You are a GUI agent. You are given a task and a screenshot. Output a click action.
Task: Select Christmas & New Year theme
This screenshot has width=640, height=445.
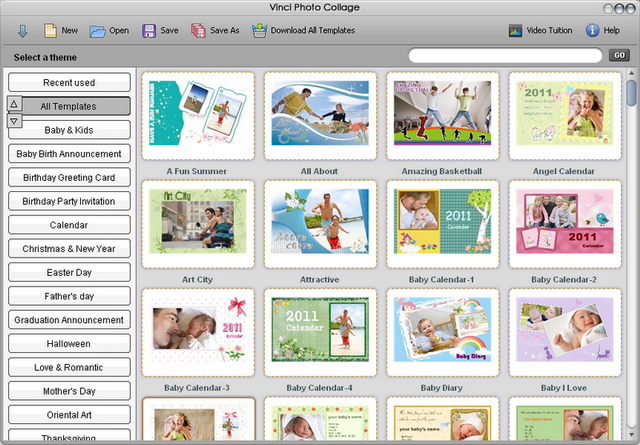(x=69, y=248)
